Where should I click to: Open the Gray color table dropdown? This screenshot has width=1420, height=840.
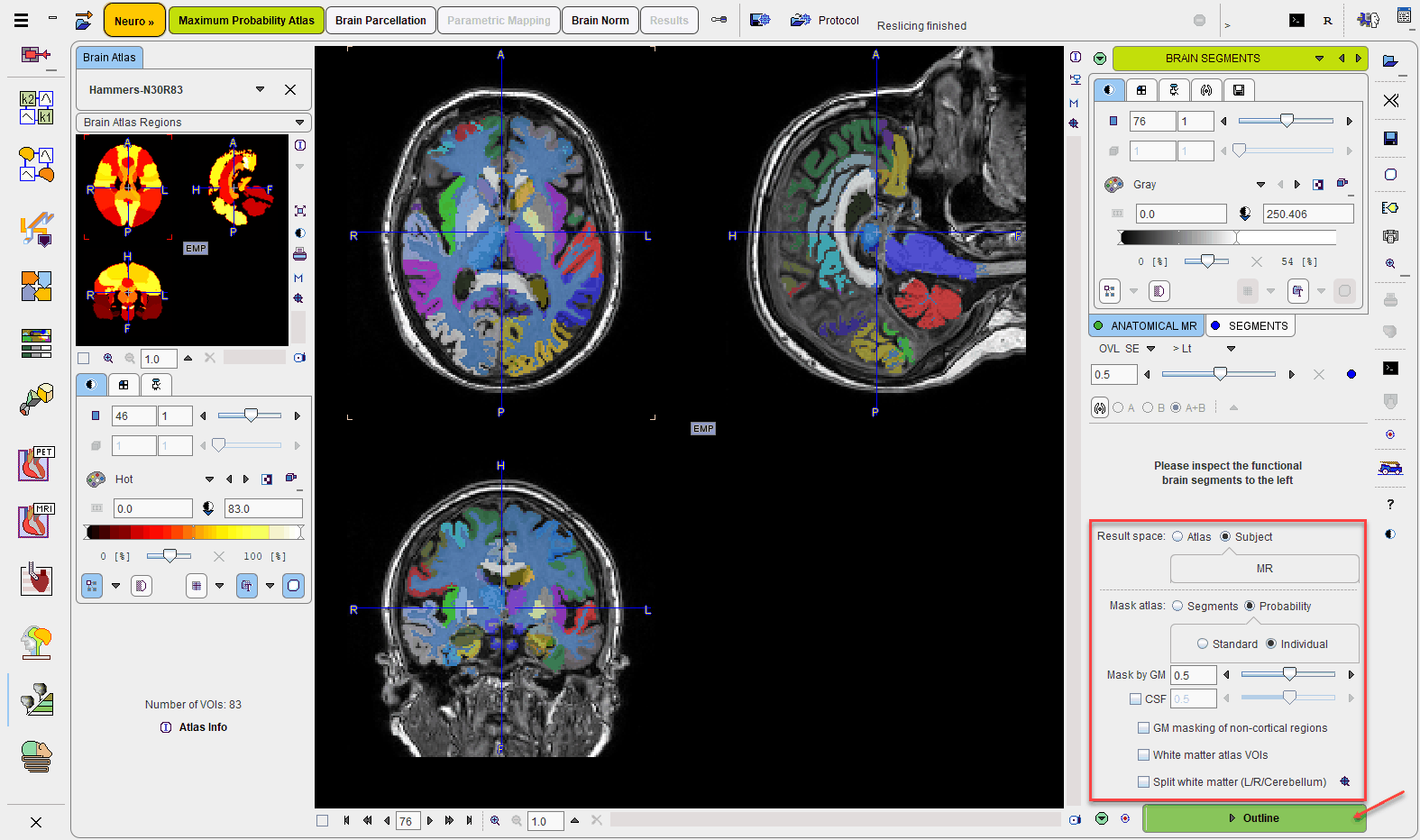point(1260,185)
